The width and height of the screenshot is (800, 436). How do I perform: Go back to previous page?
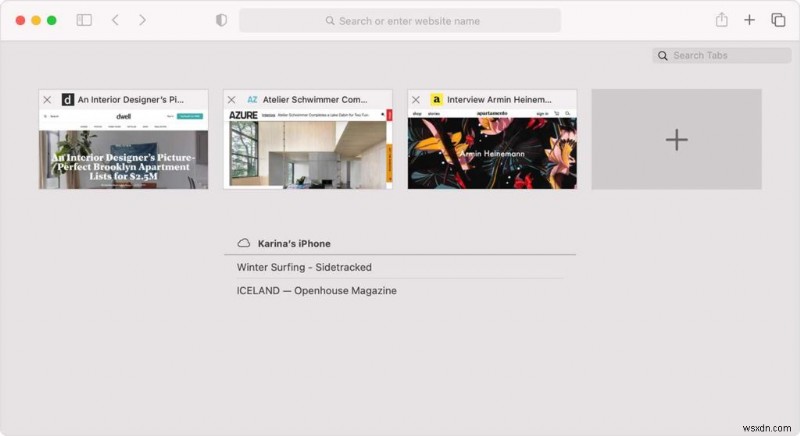tap(115, 20)
